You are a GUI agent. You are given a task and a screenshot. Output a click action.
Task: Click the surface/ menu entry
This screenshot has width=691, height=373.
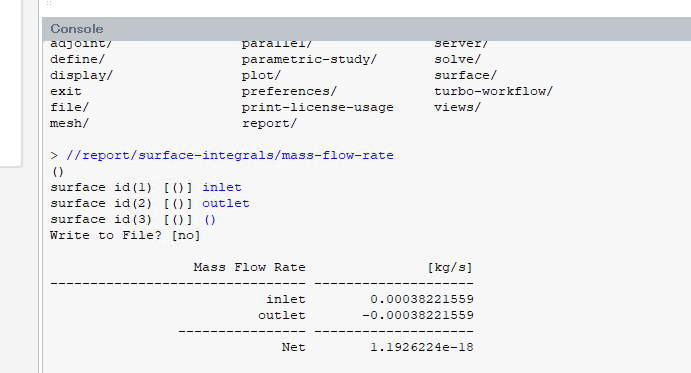pos(465,75)
